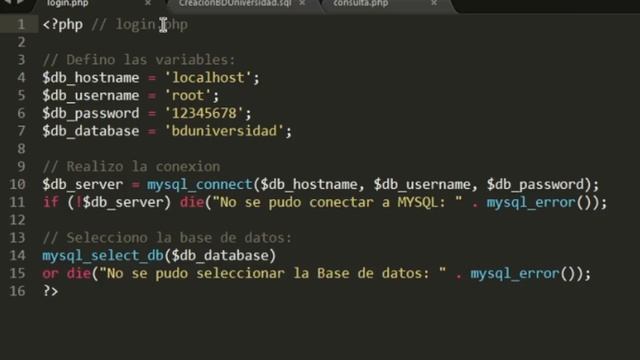This screenshot has width=640, height=360.
Task: Click the 'root' string value
Action: 188,96
